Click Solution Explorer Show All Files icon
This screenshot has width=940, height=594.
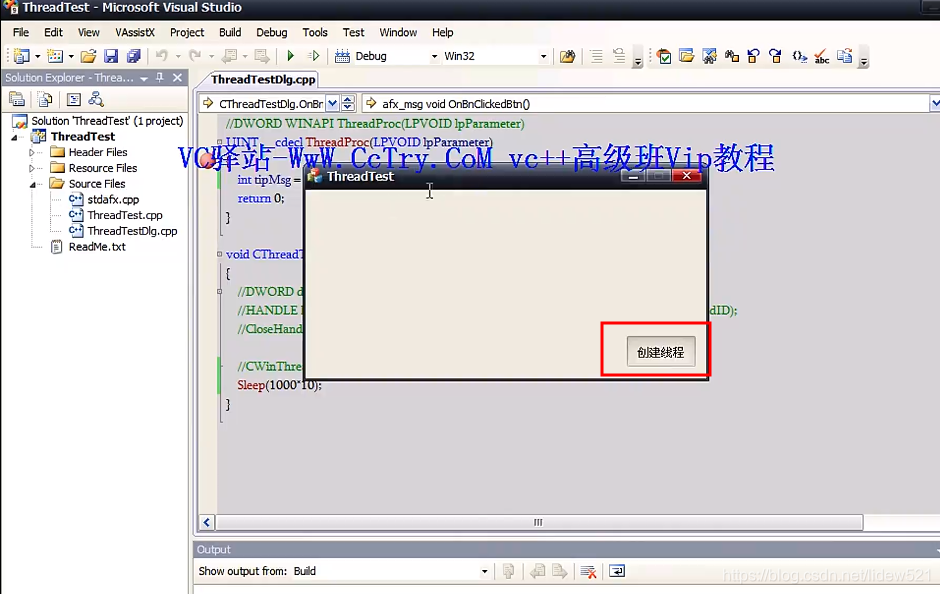tap(45, 99)
